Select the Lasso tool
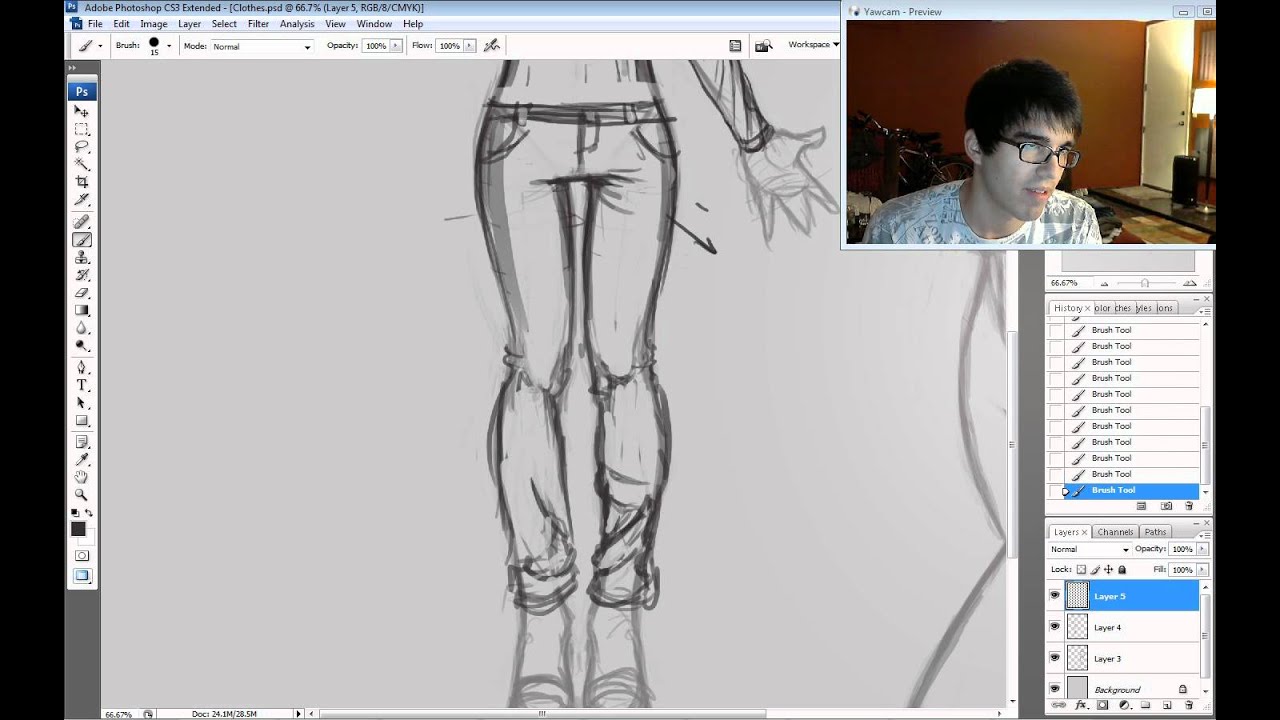This screenshot has width=1280, height=720. [82, 147]
